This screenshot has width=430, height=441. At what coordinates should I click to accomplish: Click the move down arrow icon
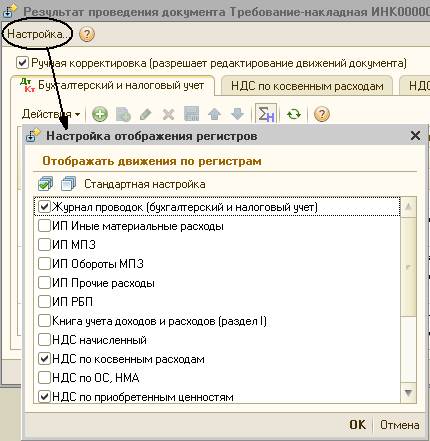(237, 114)
